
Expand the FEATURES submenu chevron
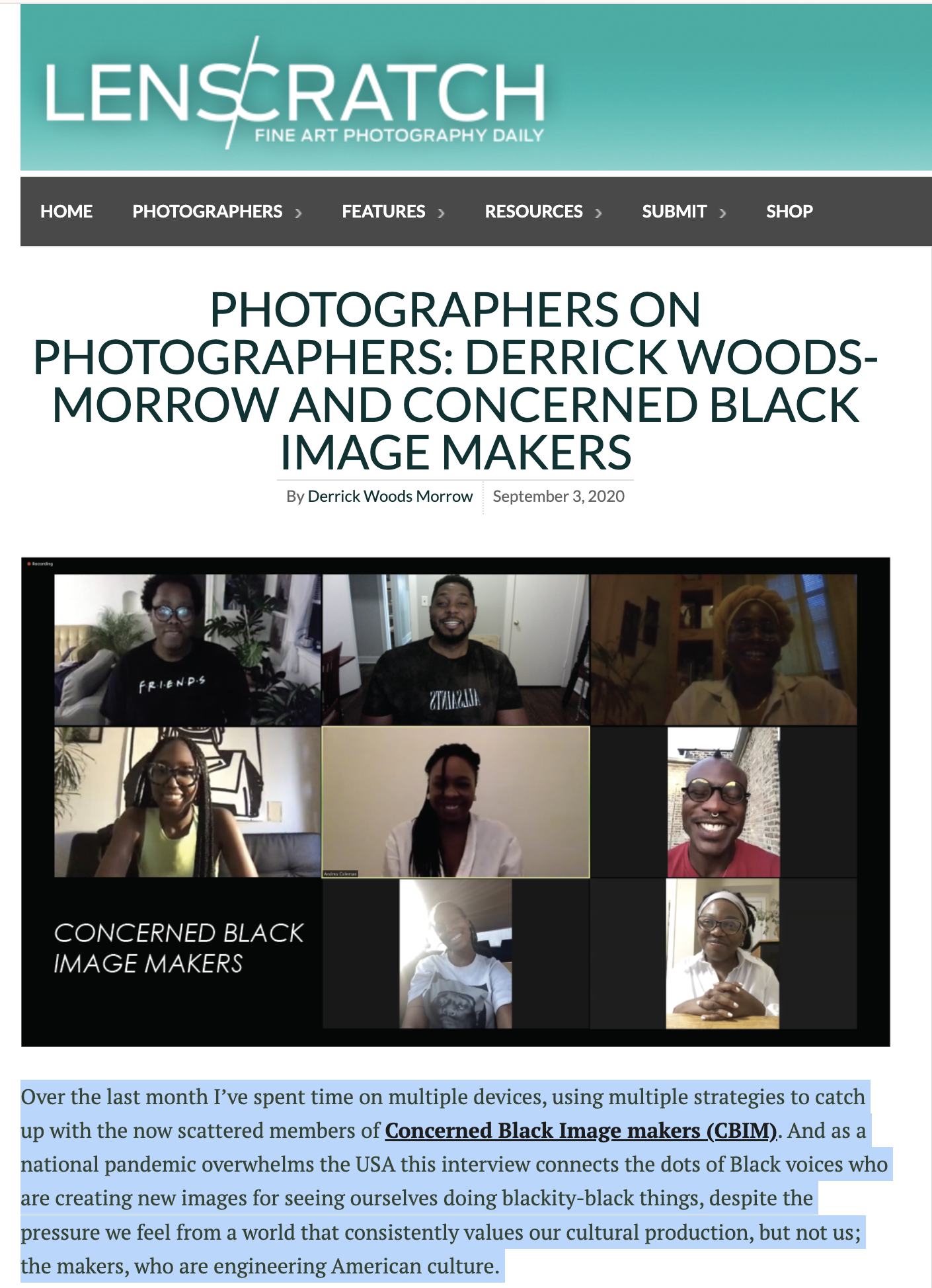pos(441,213)
